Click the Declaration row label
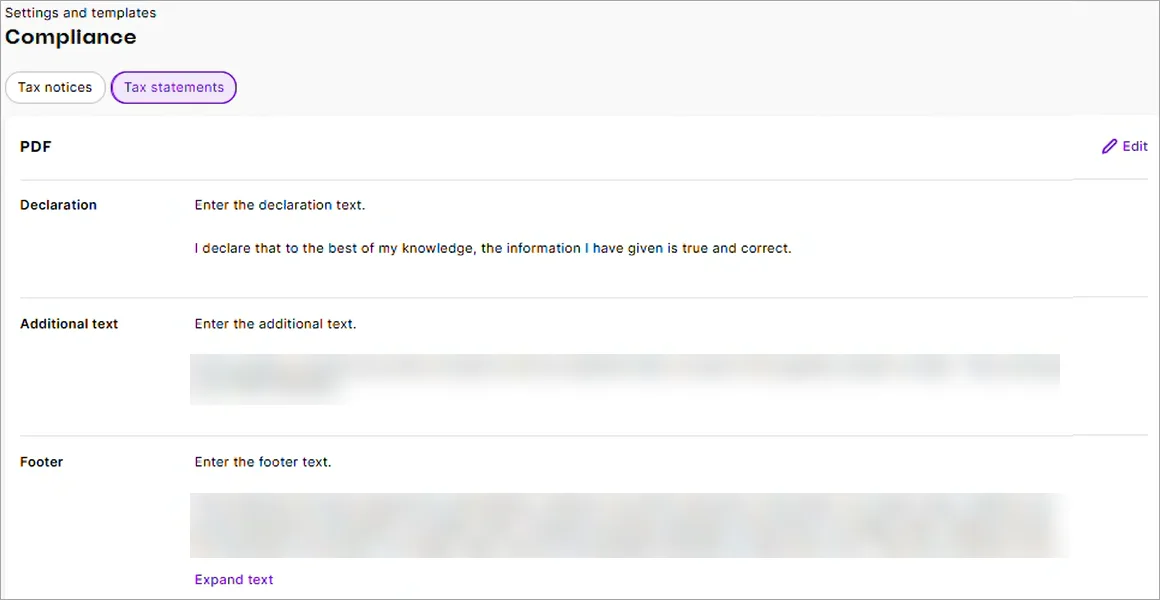Viewport: 1160px width, 600px height. point(58,204)
